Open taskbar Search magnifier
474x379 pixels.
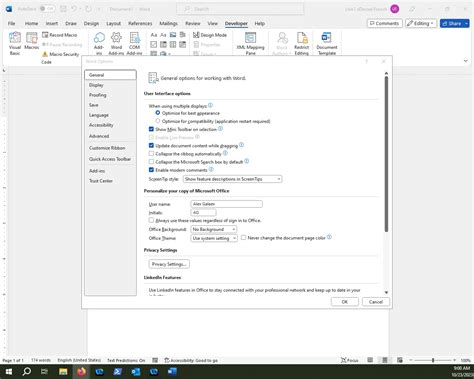27,371
